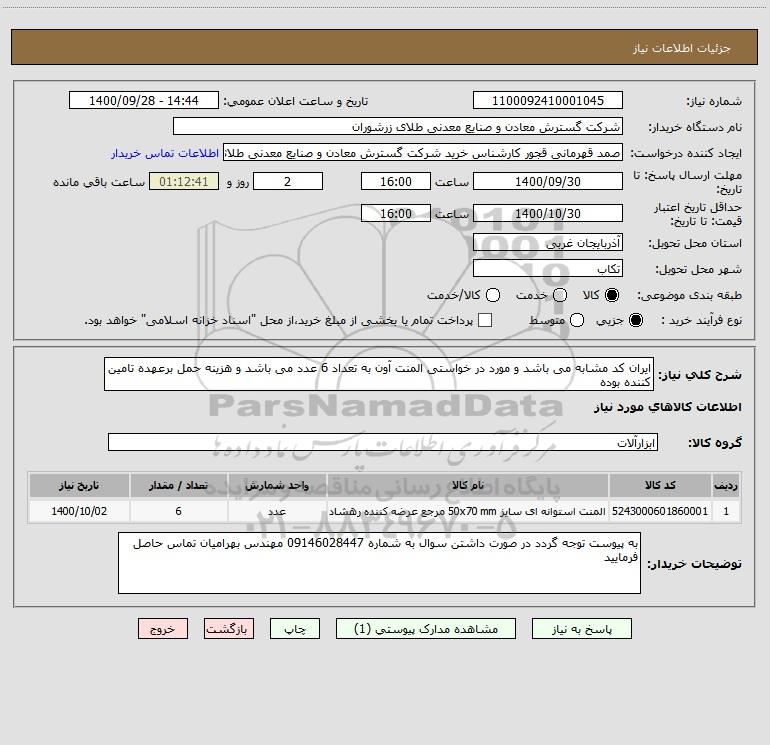
Task: Click the request creator field صمد قهرمانی
Action: tap(423, 152)
